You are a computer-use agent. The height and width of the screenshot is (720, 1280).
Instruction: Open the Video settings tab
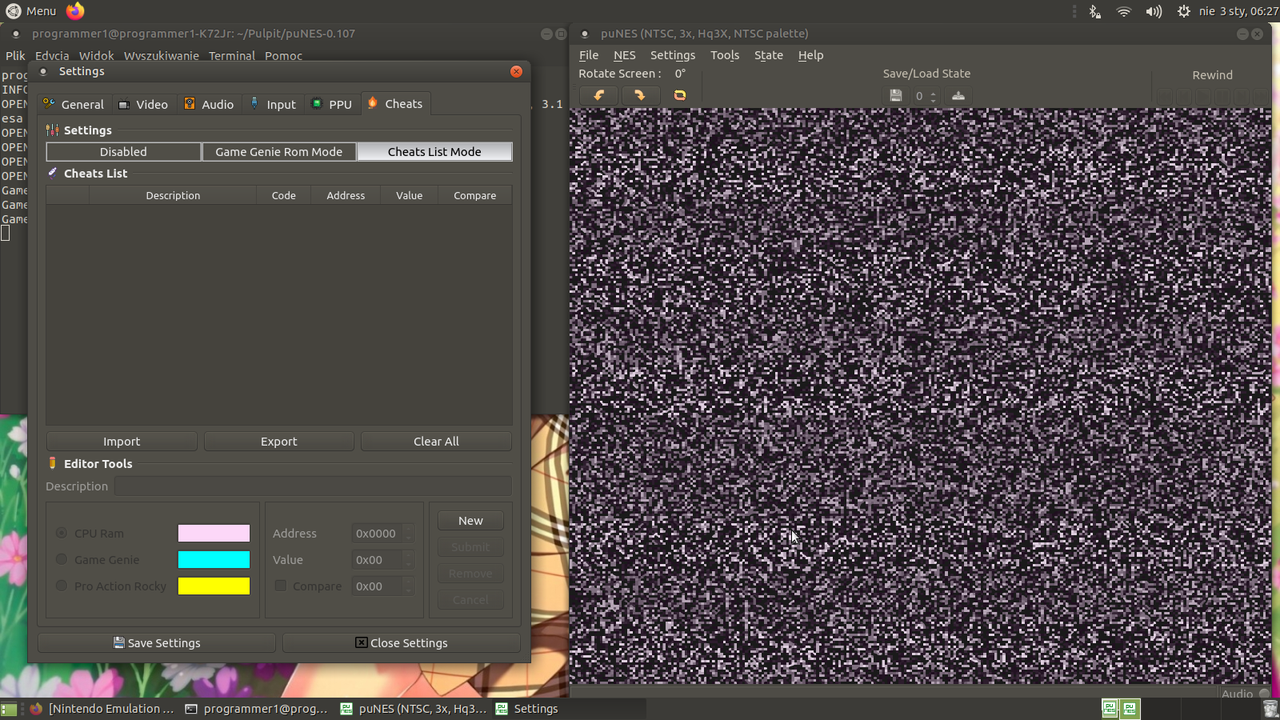(x=143, y=104)
